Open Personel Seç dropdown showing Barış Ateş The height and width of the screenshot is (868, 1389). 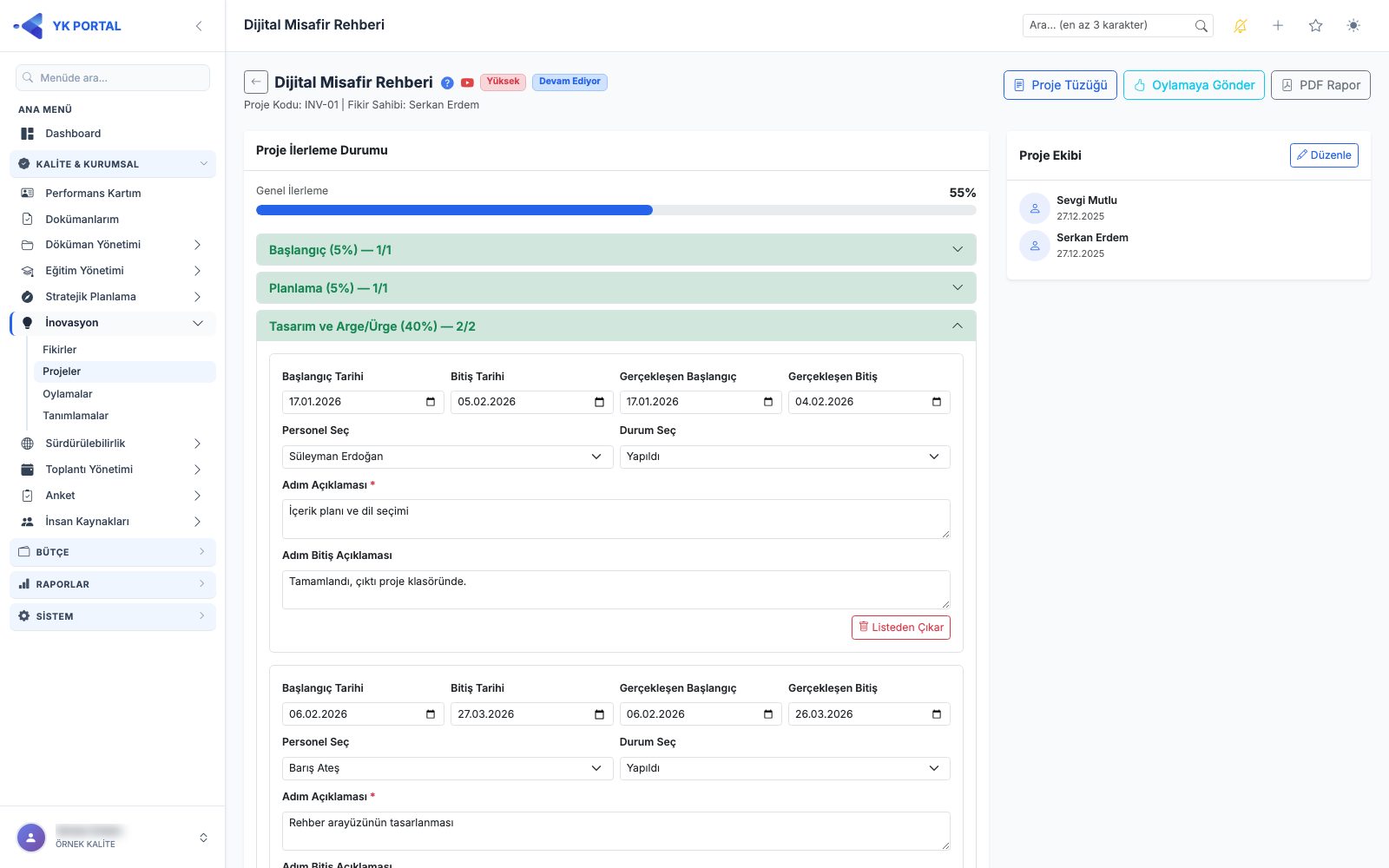click(447, 768)
